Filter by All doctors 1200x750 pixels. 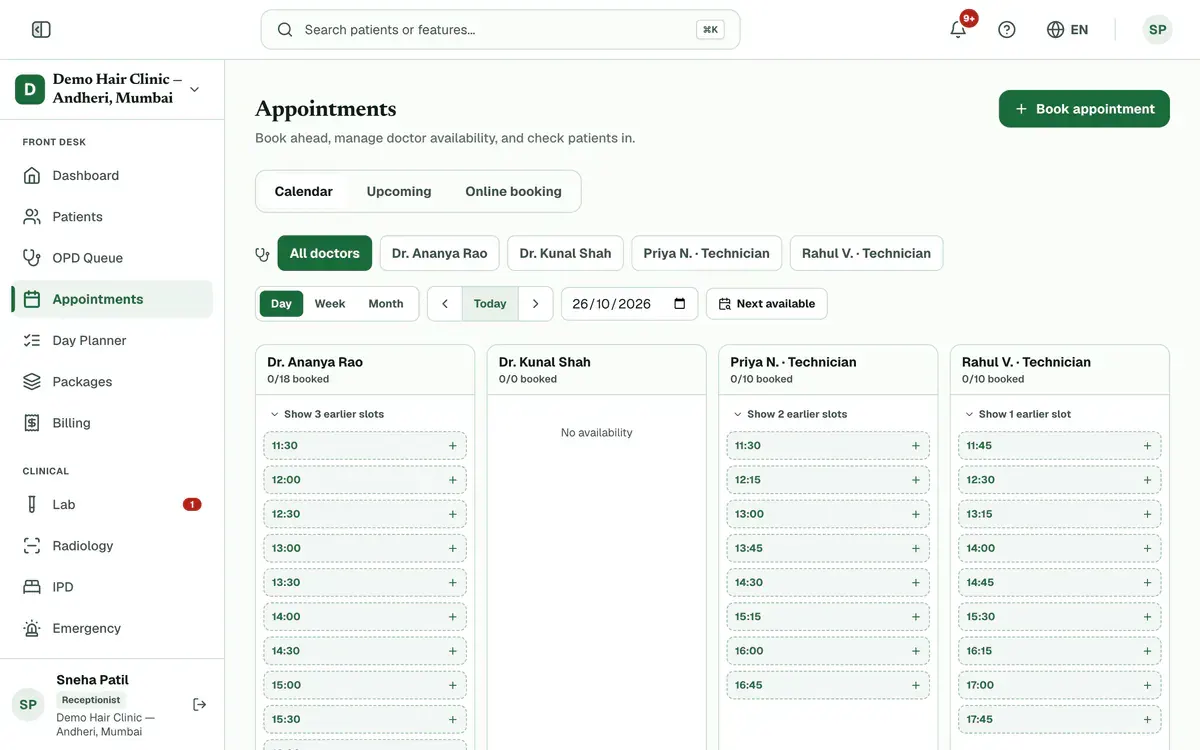[325, 253]
